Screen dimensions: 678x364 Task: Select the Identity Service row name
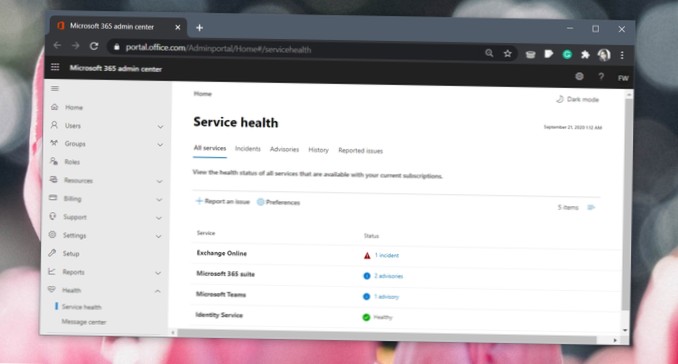[x=219, y=315]
